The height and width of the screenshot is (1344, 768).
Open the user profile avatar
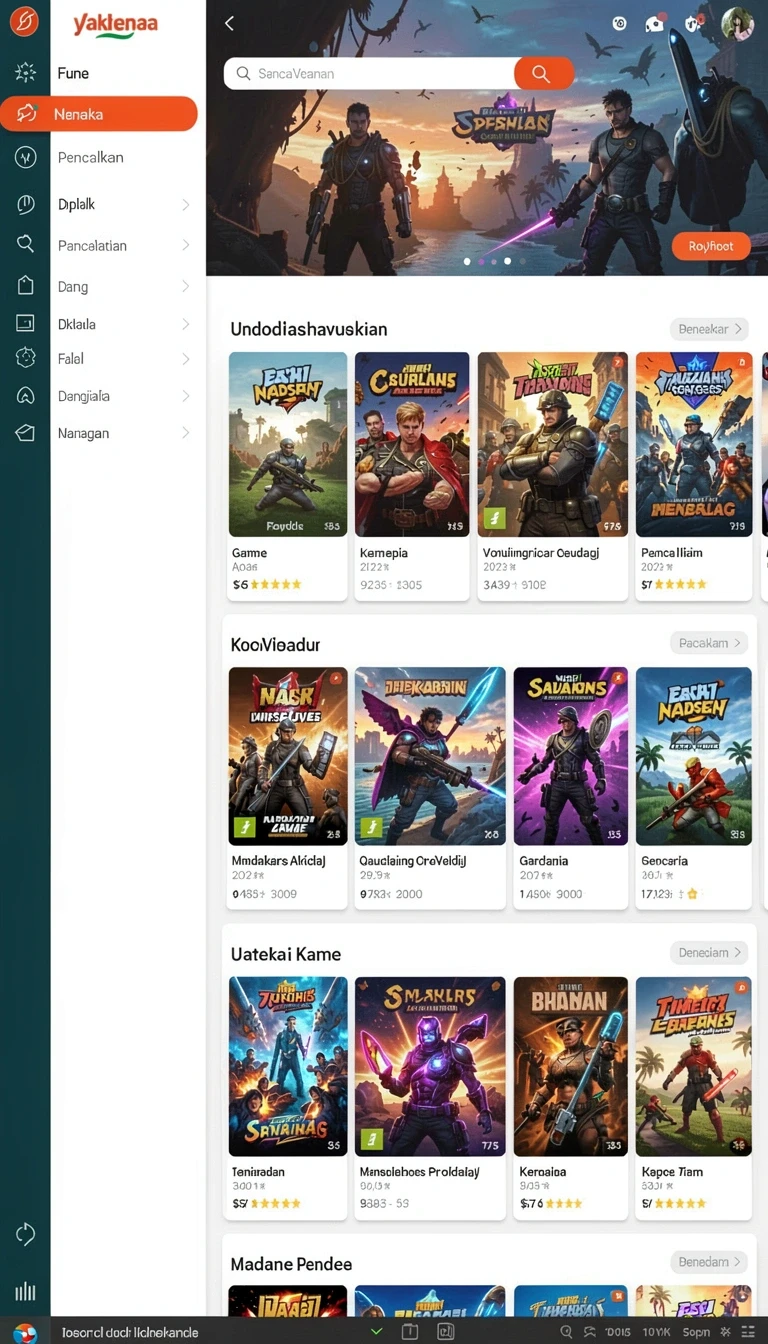pos(737,23)
